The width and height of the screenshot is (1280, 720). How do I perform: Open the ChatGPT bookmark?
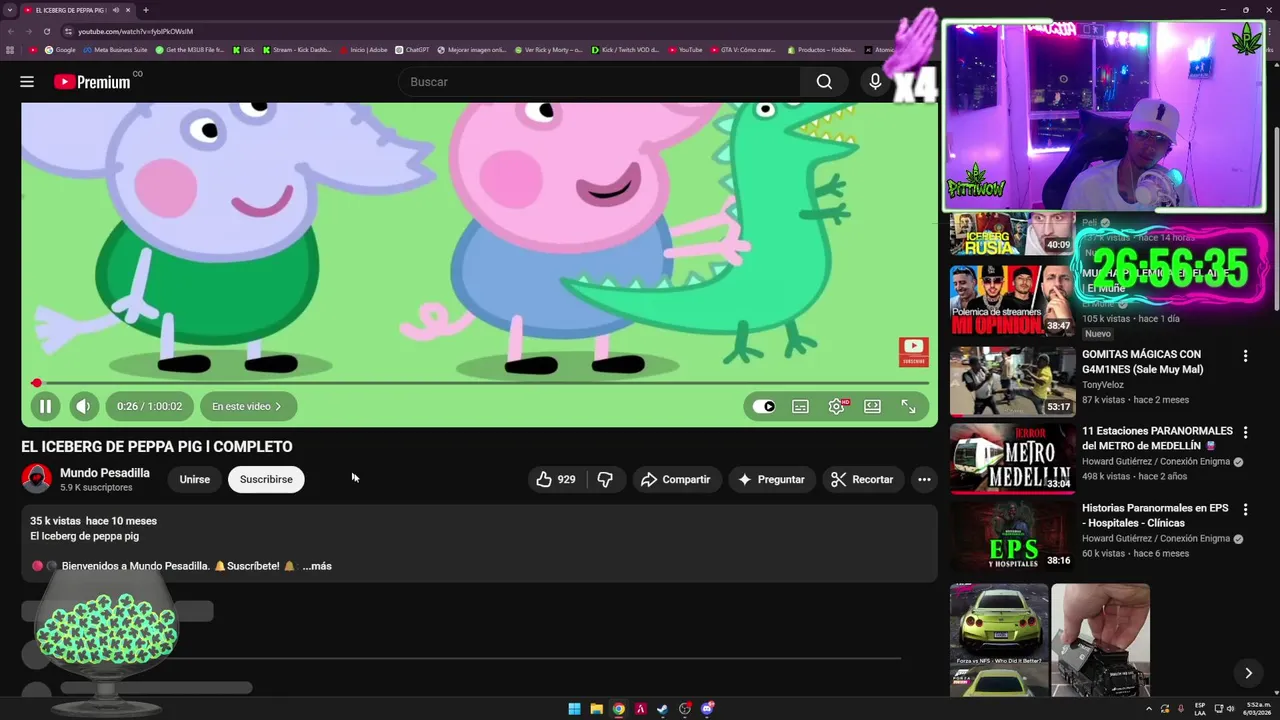click(412, 49)
